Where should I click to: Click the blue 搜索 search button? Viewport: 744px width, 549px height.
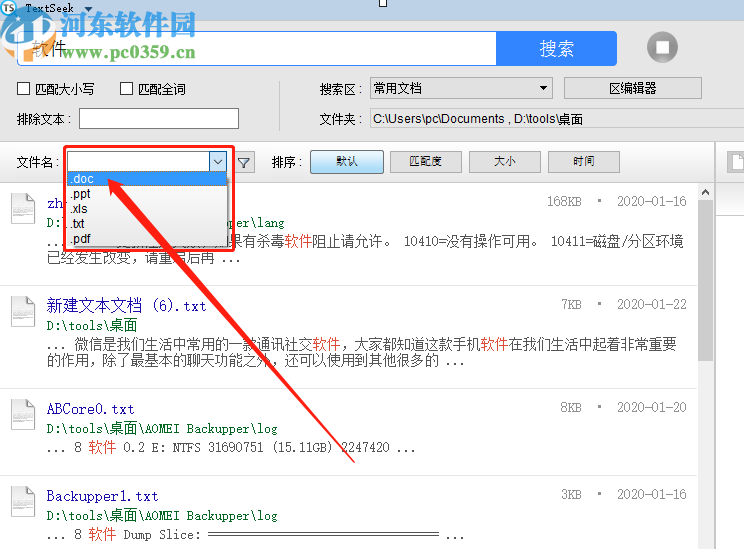[556, 48]
